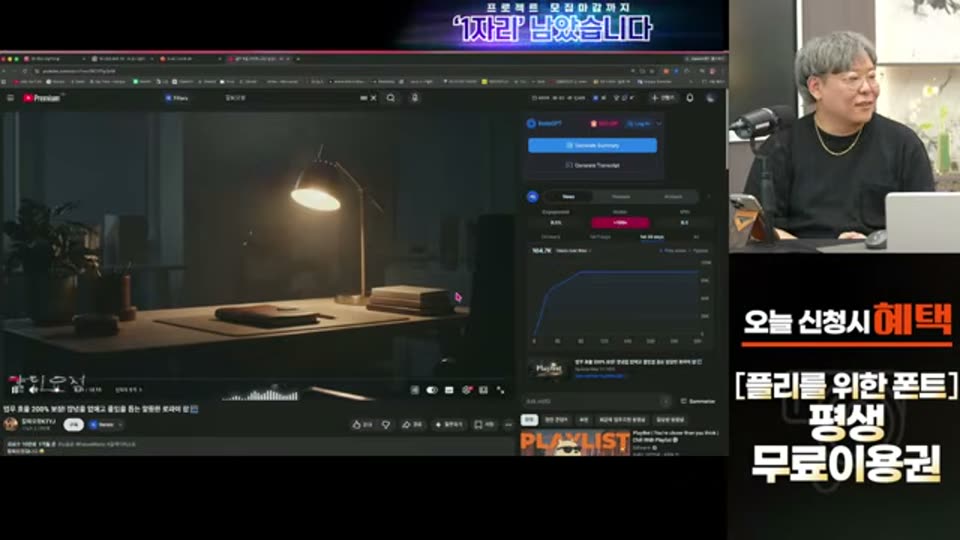Click Generate Transcript button

click(593, 165)
